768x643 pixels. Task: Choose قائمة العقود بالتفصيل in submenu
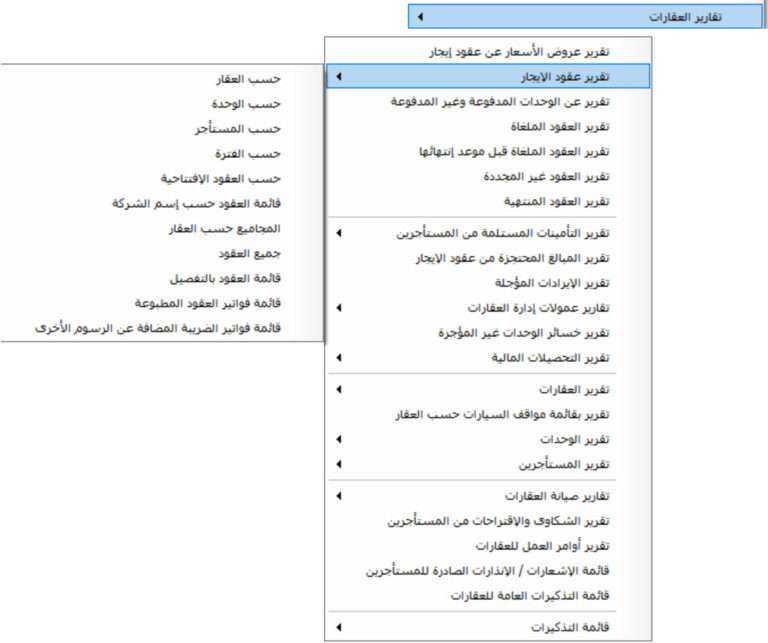click(x=162, y=279)
